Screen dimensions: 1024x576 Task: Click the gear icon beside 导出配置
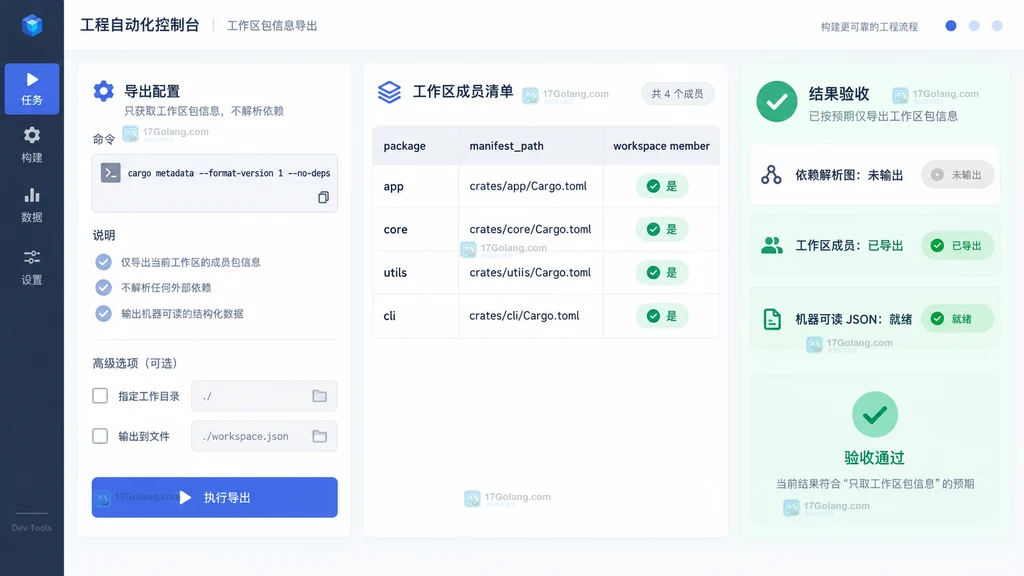(x=103, y=91)
